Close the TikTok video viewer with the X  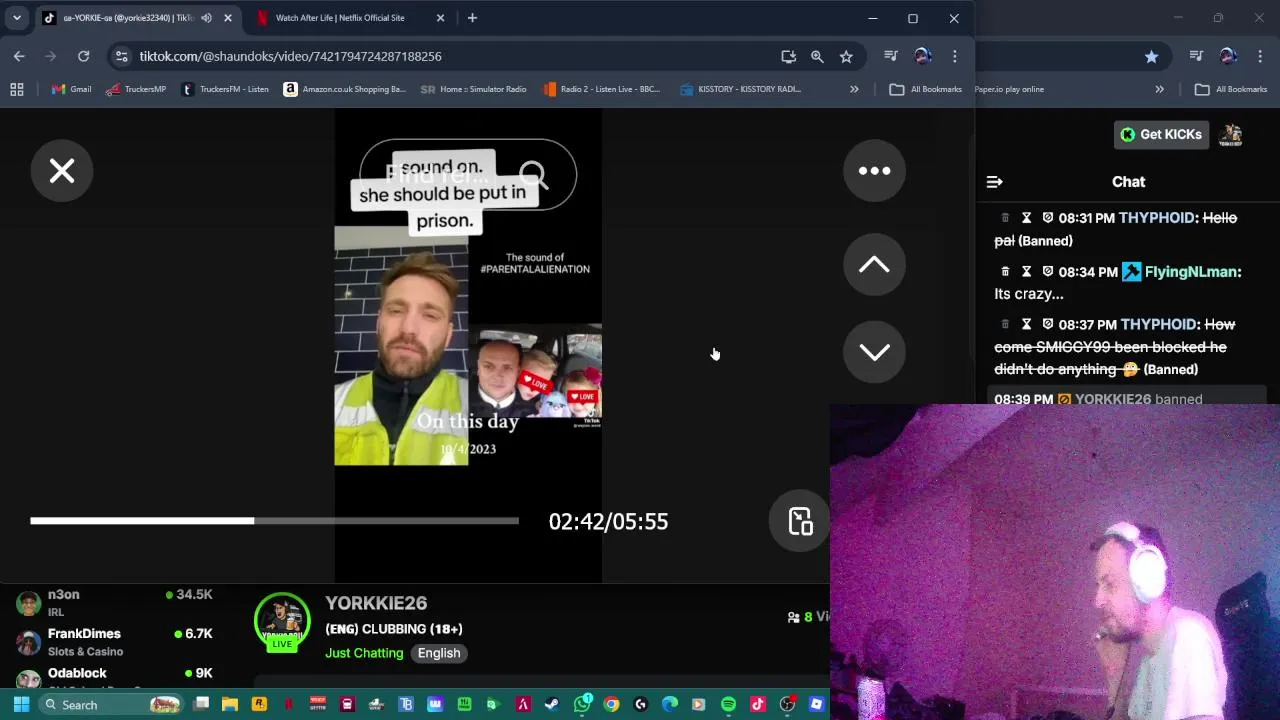[x=62, y=171]
